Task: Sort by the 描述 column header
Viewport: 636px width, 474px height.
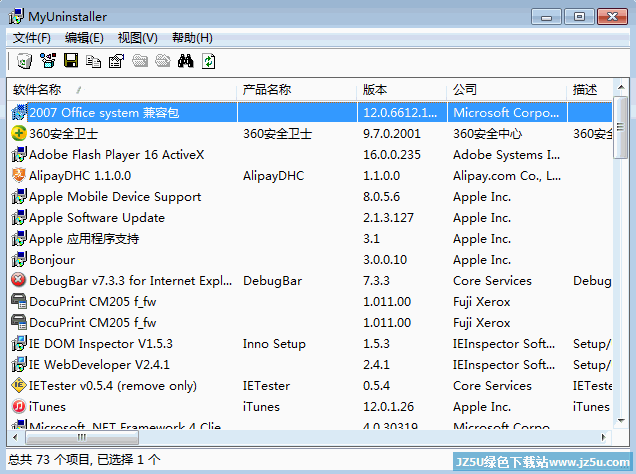Action: 589,90
